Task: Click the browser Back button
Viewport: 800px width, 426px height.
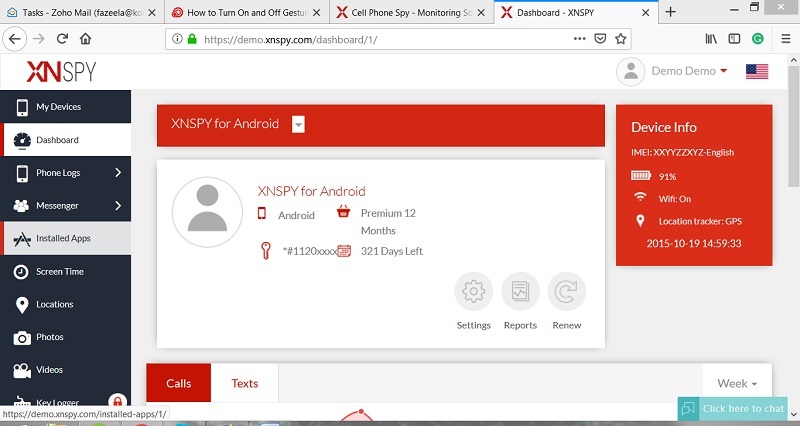Action: coord(14,39)
